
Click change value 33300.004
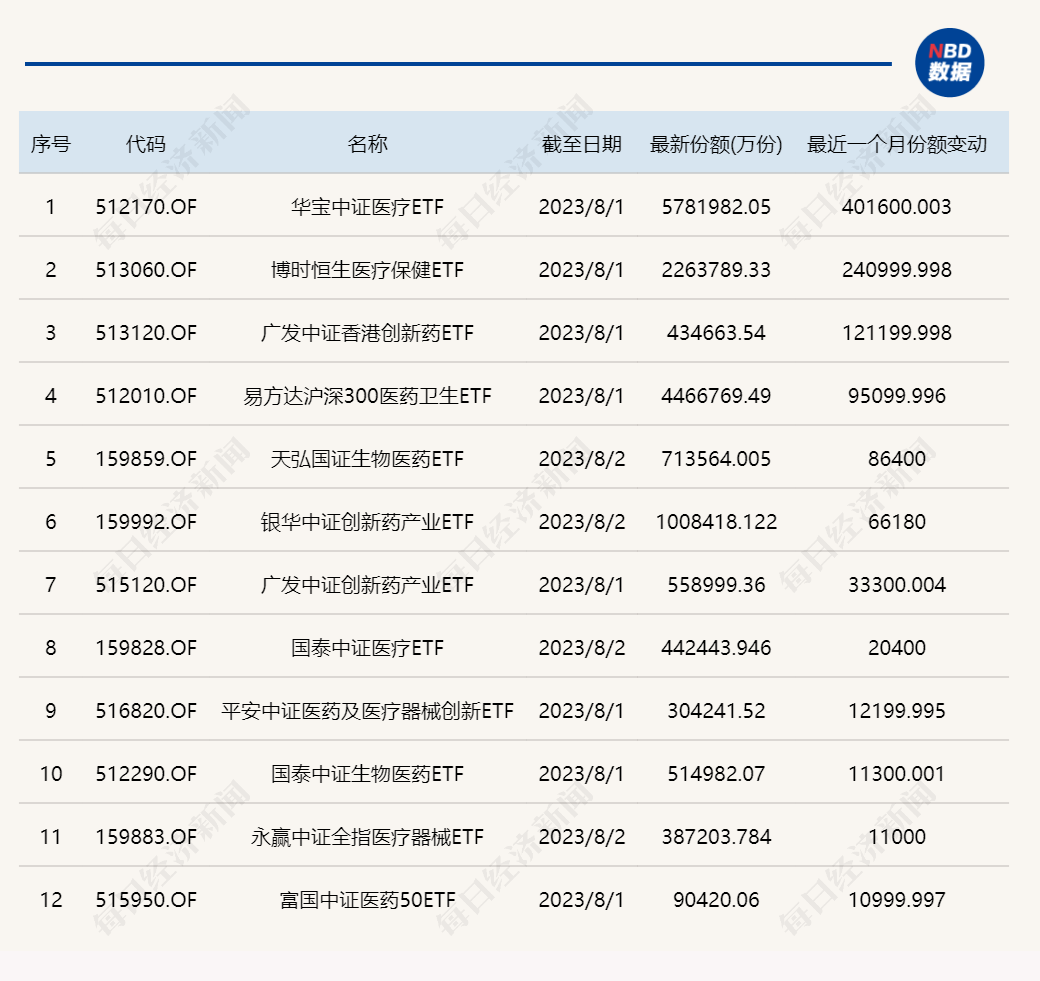897,585
